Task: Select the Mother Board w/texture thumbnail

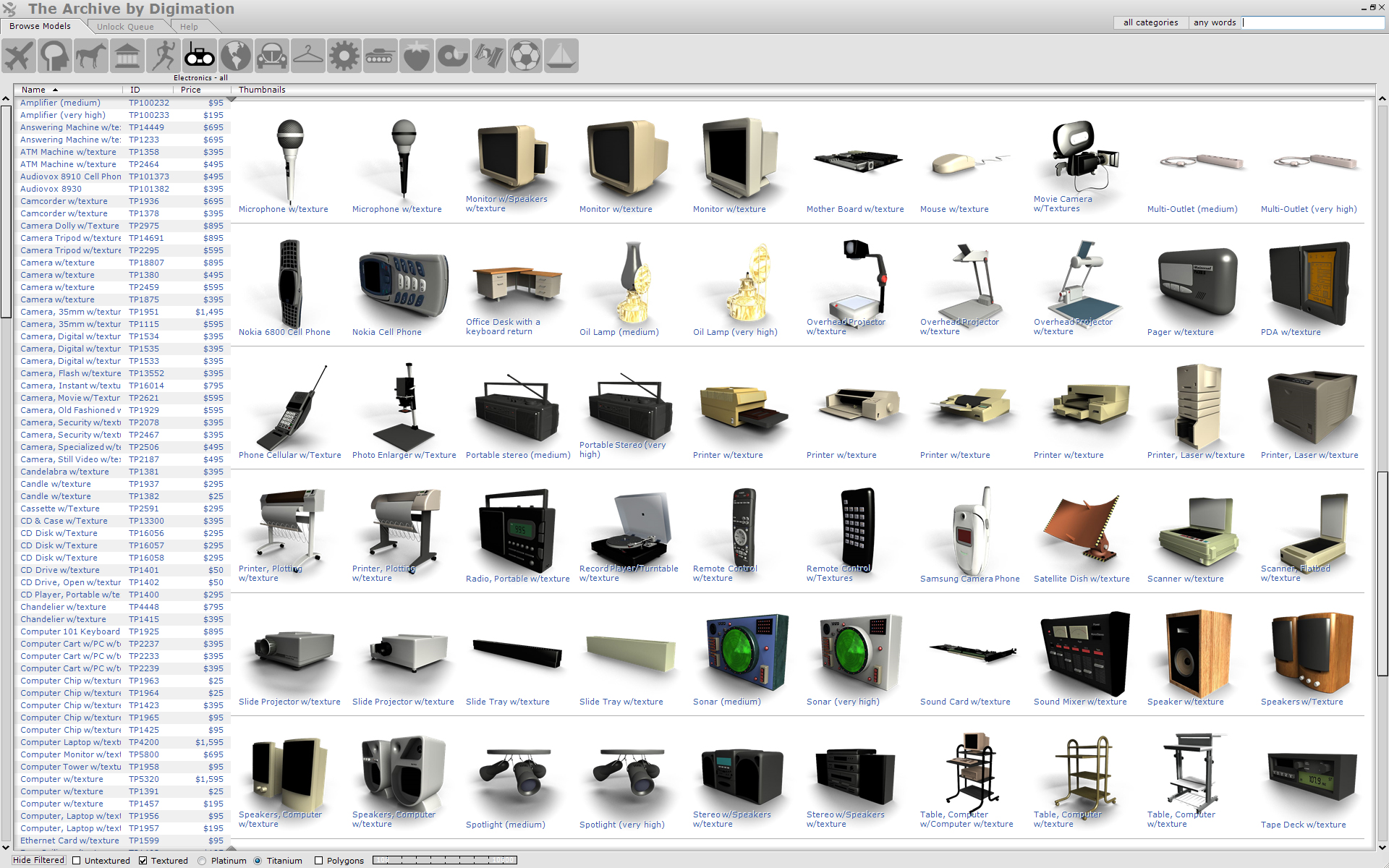Action: pyautogui.click(x=857, y=161)
